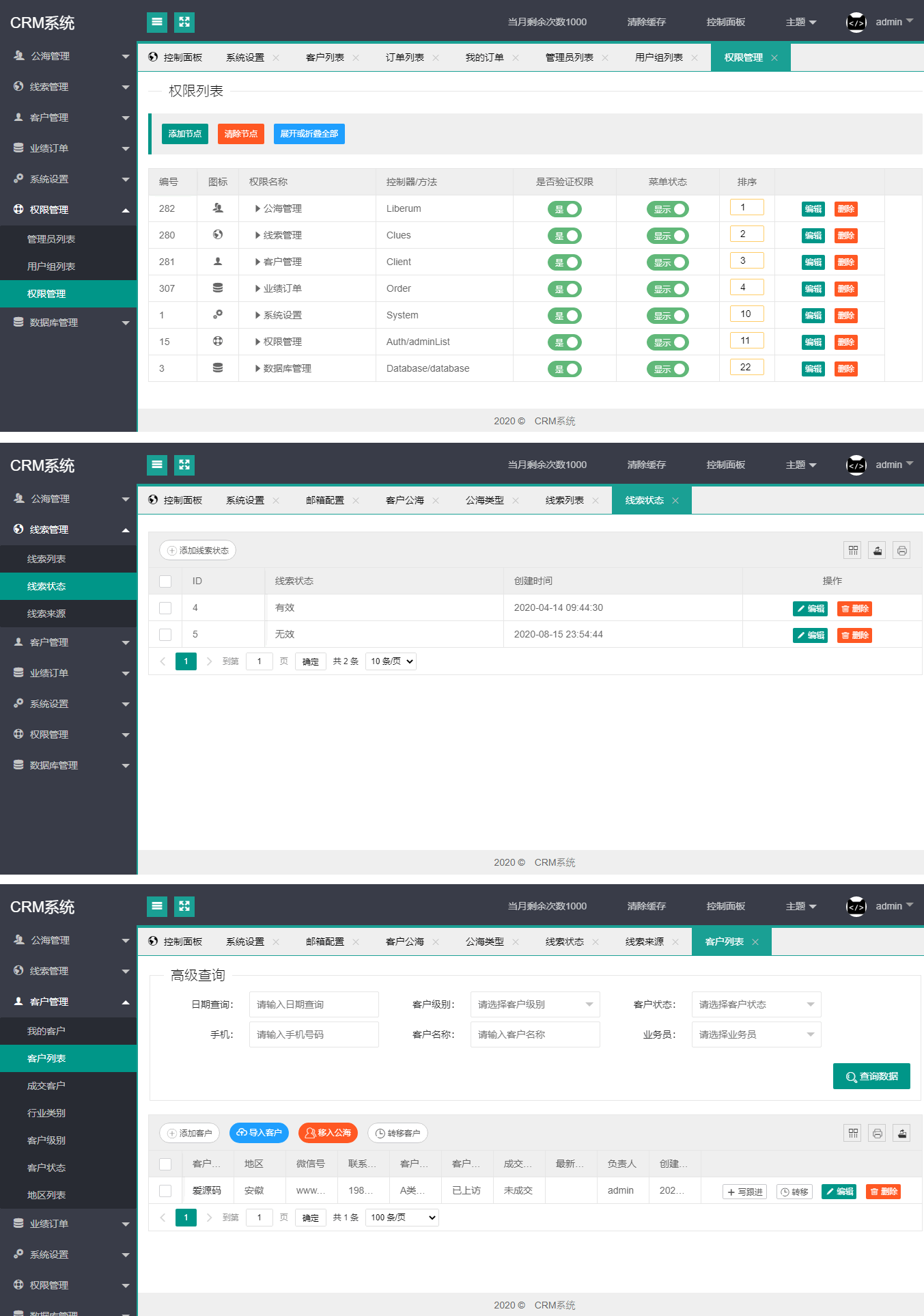Viewport: 924px width, 1316px height.
Task: Close the 我的订单 tab
Action: tap(516, 58)
